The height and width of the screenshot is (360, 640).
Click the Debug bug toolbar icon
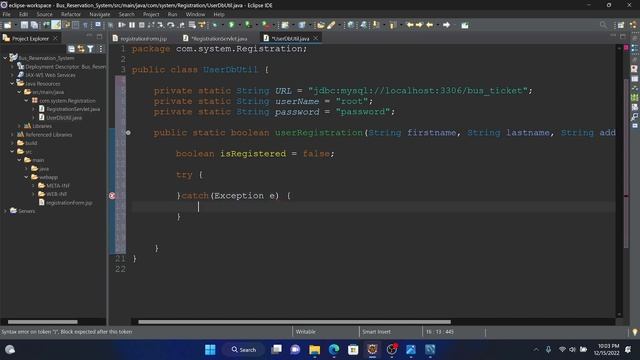215,25
